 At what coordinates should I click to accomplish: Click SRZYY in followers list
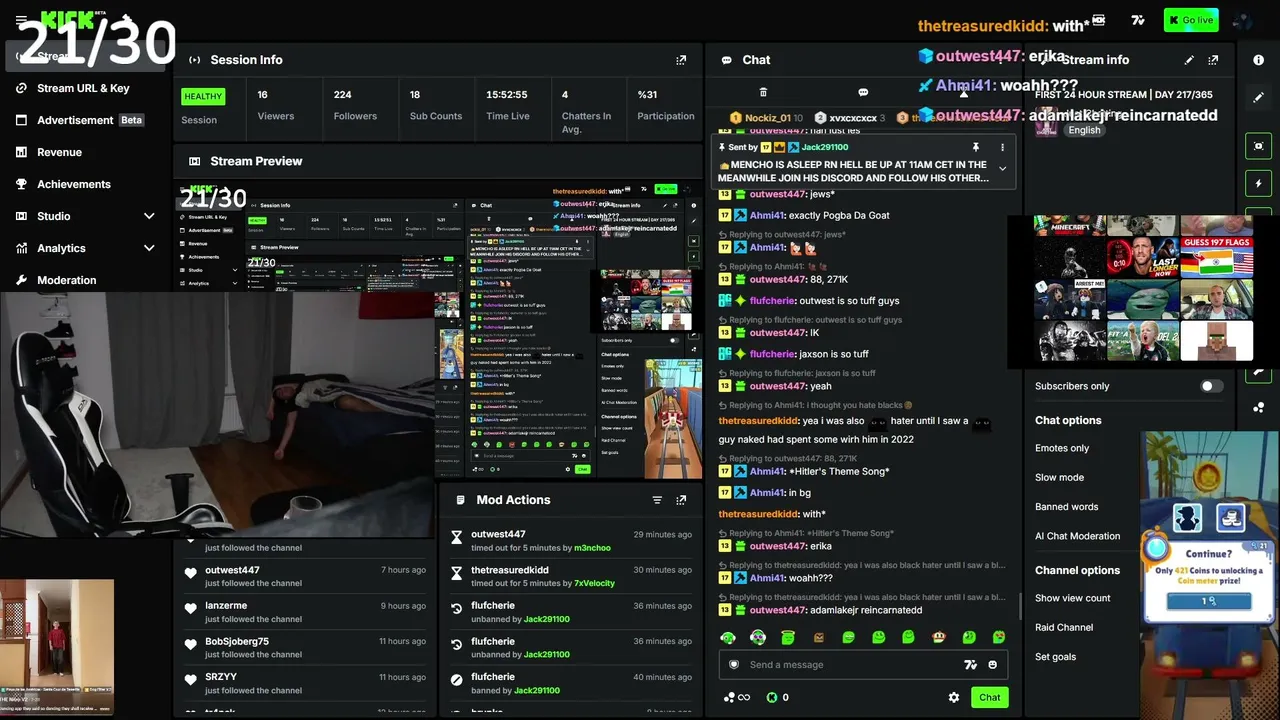pyautogui.click(x=221, y=677)
